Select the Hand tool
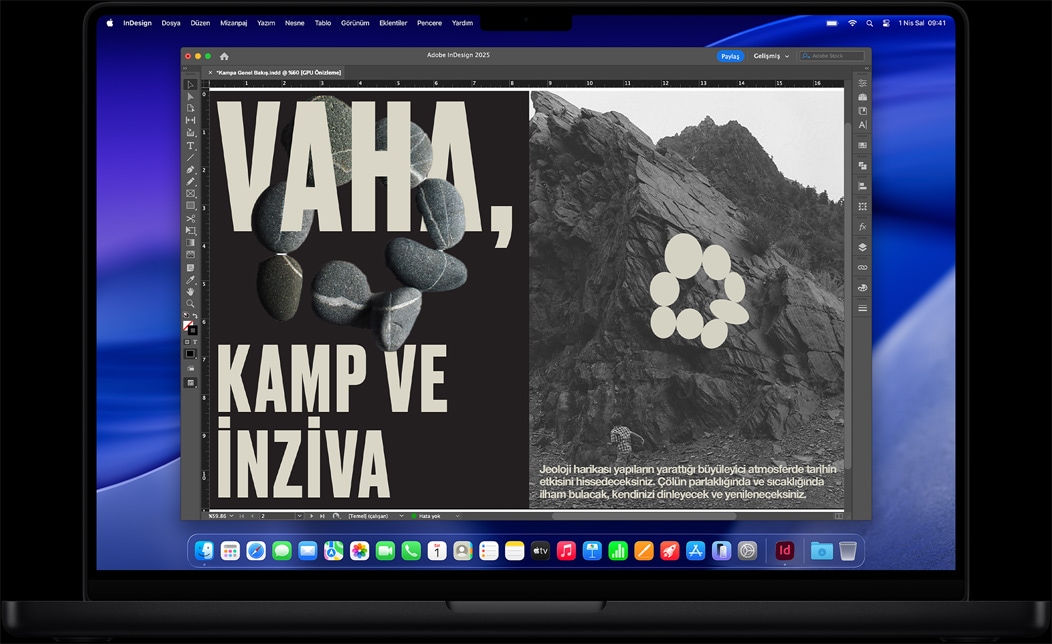1052x644 pixels. [x=189, y=291]
